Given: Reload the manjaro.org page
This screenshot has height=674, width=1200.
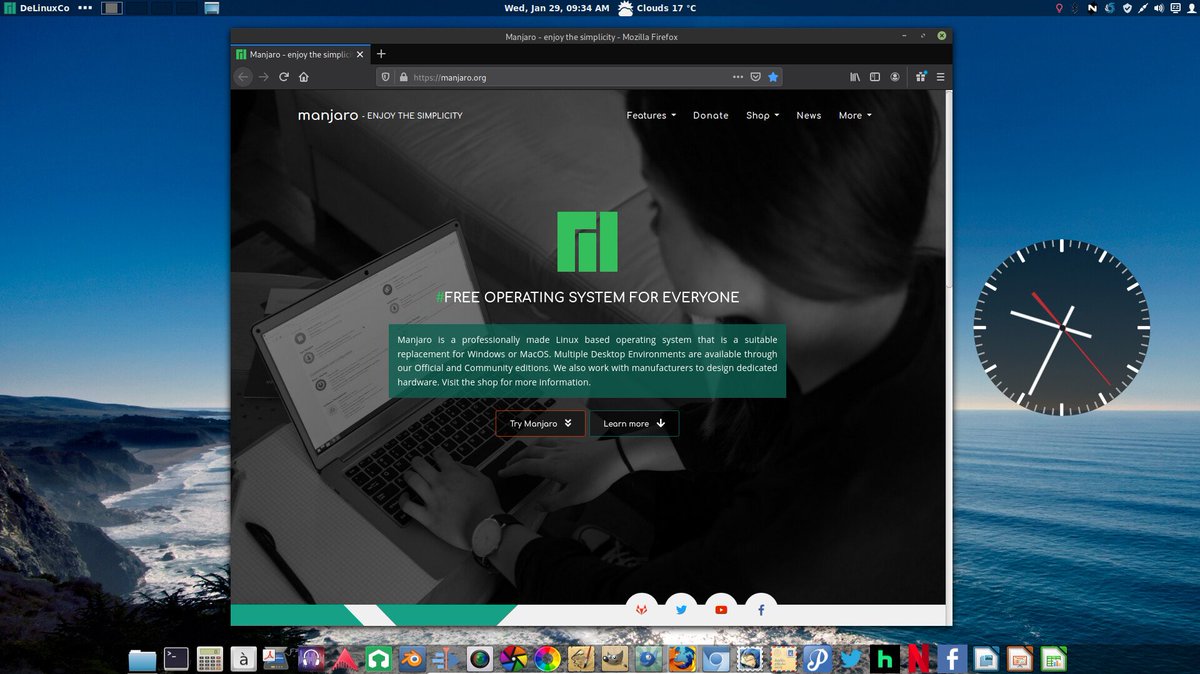Looking at the screenshot, I should click(284, 77).
